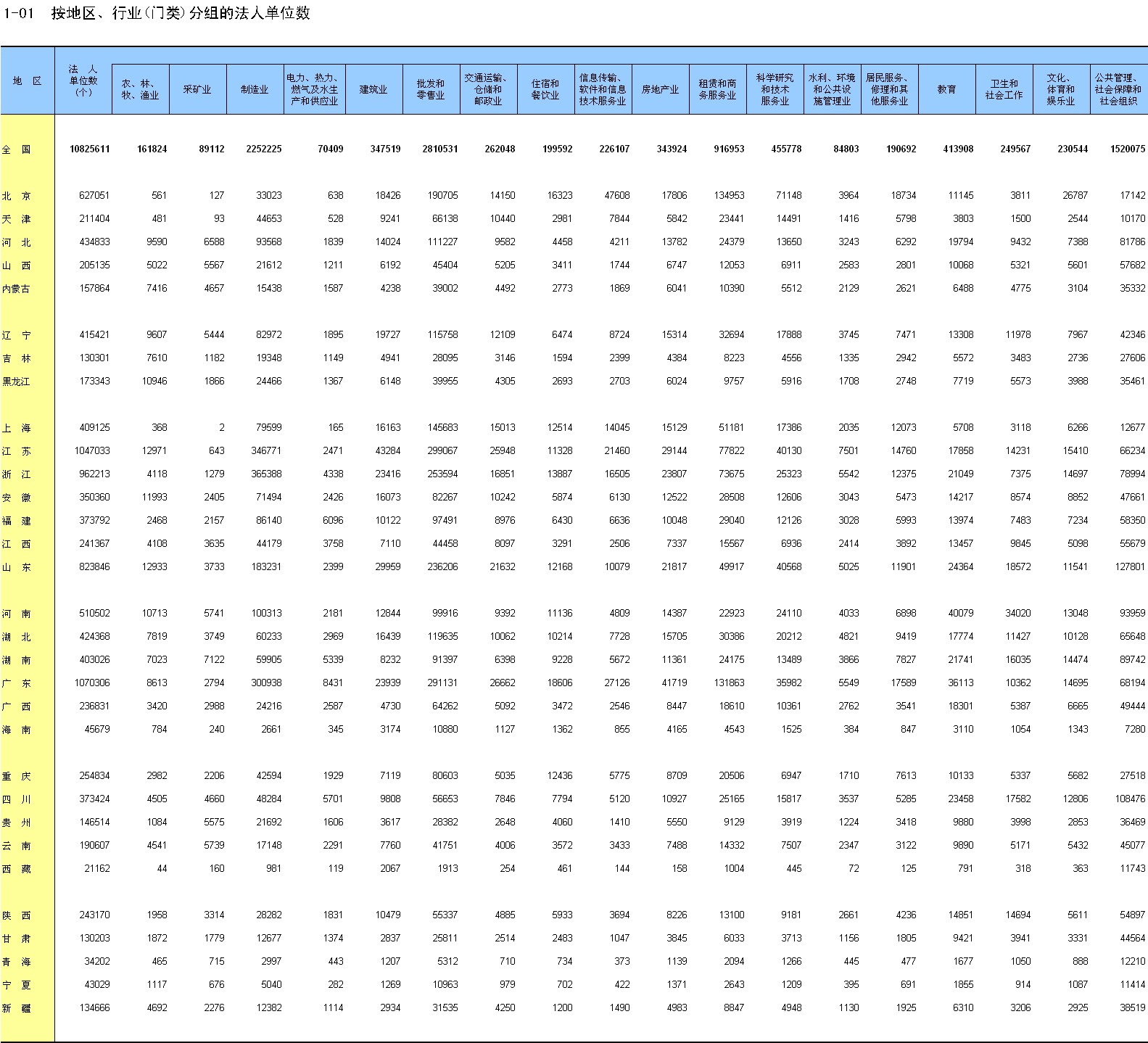This screenshot has height=1043, width=1148.
Task: Select the '住宿和餐饮业' column header
Action: (x=546, y=89)
